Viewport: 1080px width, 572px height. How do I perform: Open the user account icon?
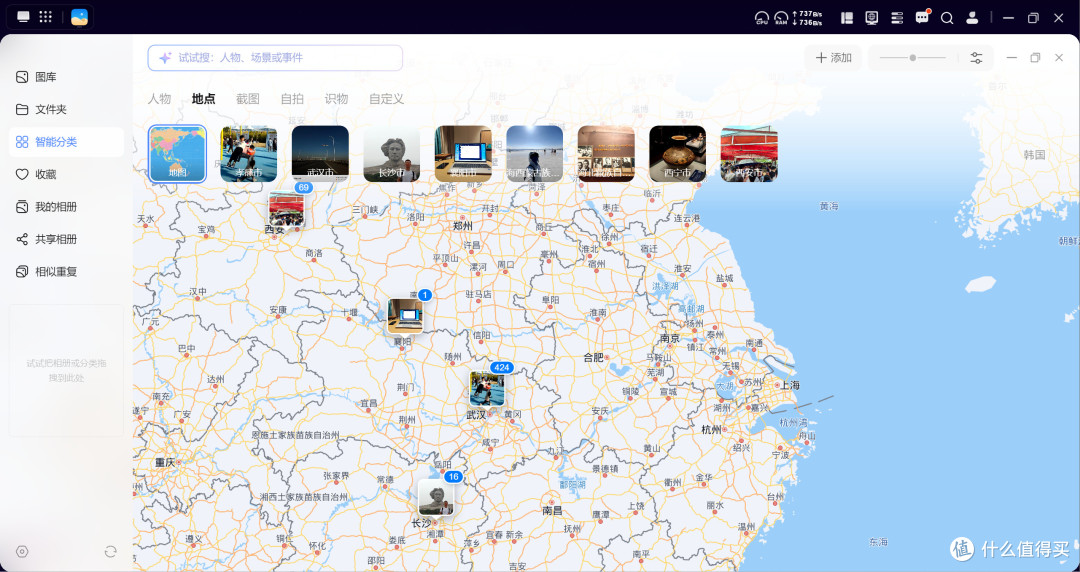click(x=972, y=18)
